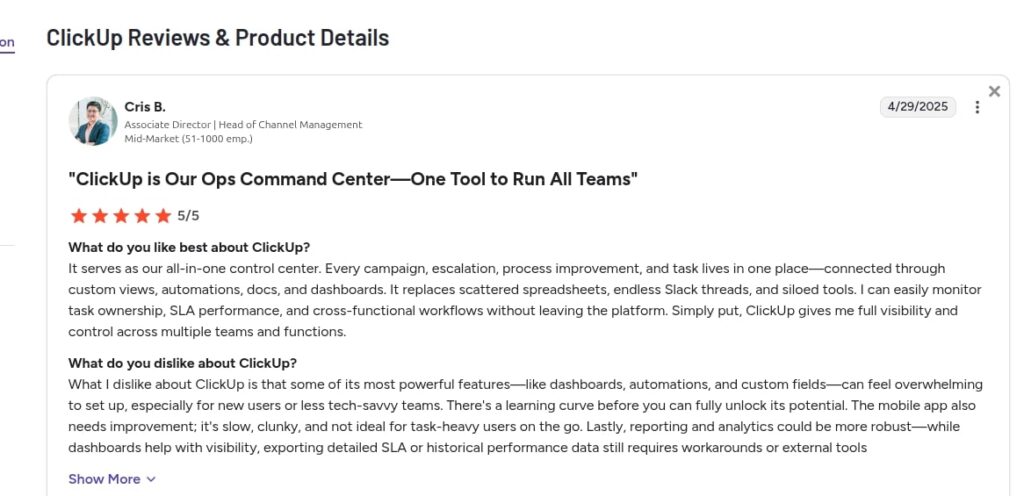Click the "ClickUp Reviews & Product Details" heading
The width and height of the screenshot is (1024, 496).
[218, 38]
